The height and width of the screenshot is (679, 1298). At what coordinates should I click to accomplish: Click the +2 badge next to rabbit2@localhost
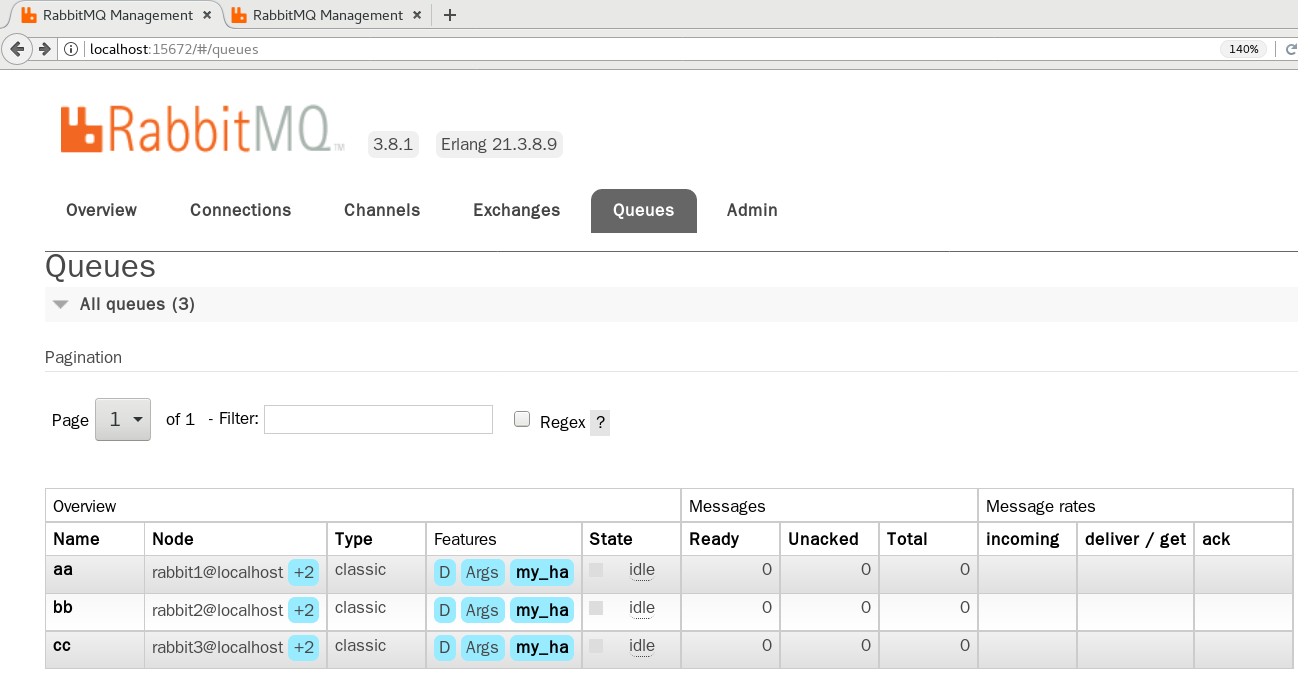(303, 610)
